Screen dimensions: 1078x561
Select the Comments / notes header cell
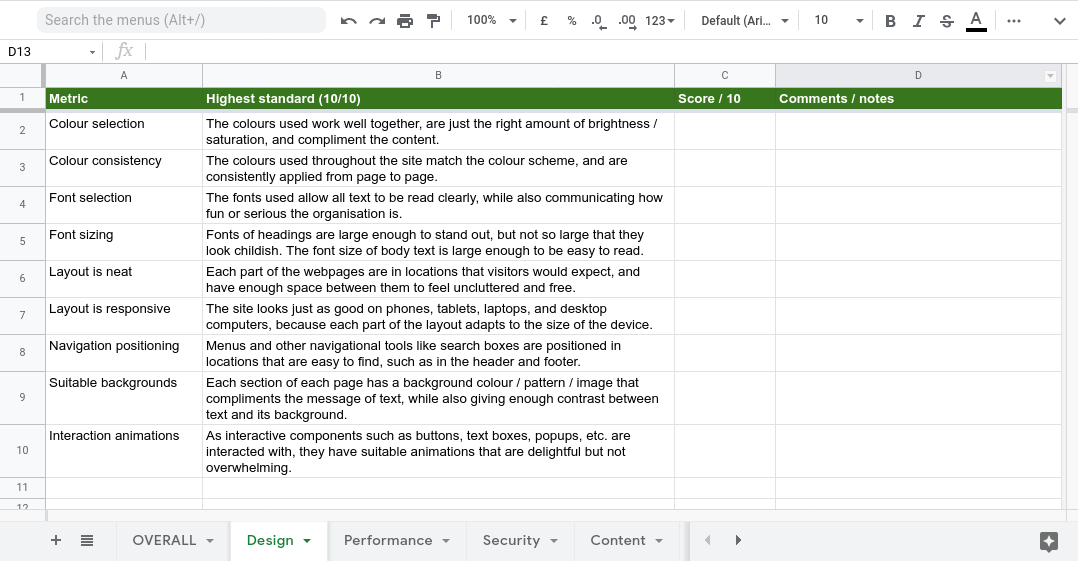coord(918,98)
